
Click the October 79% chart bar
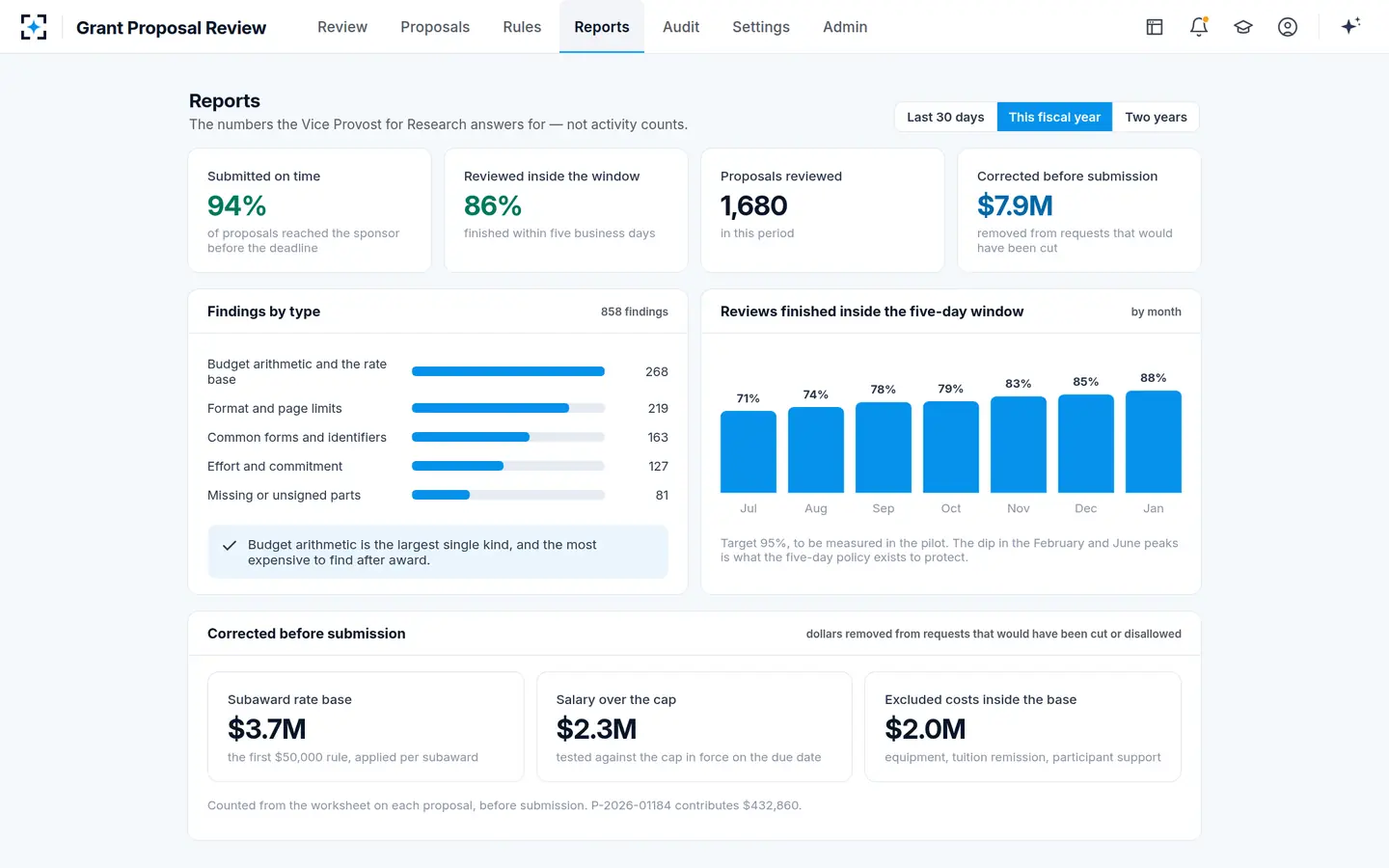tap(951, 447)
